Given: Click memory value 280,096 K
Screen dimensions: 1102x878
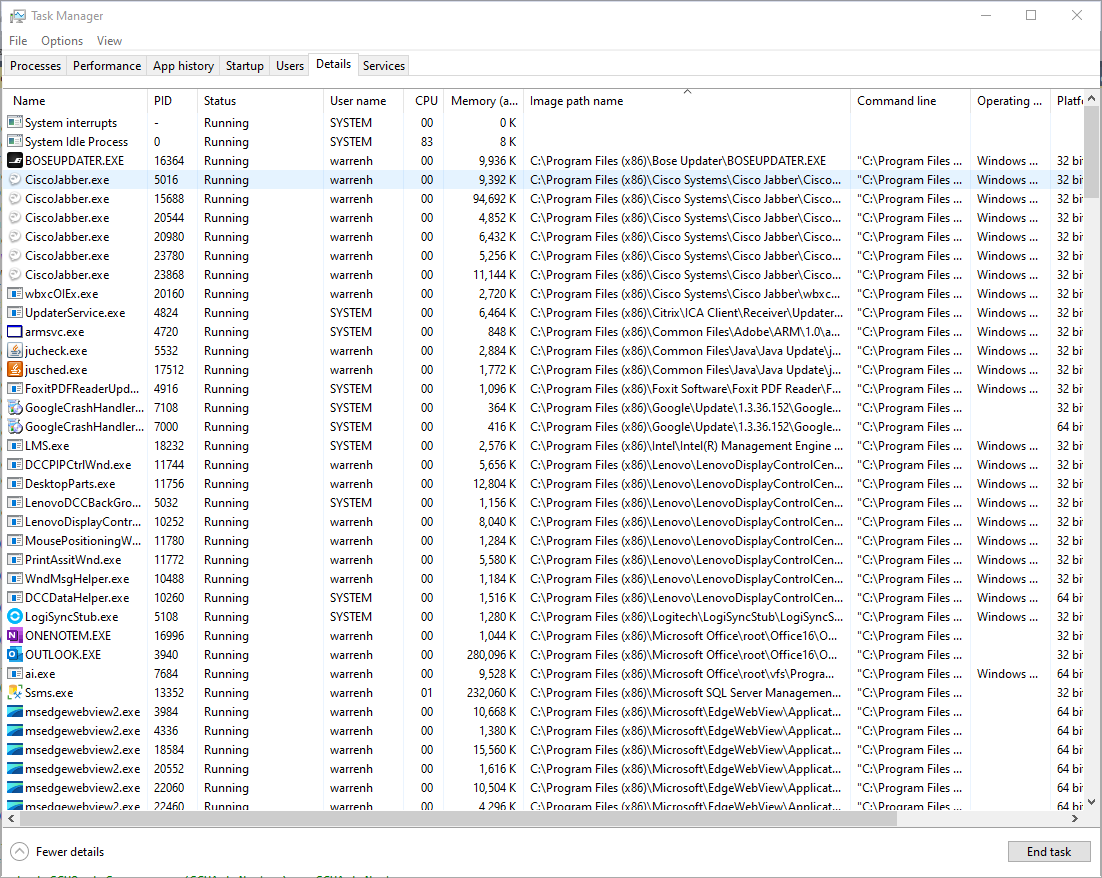Looking at the screenshot, I should (491, 654).
